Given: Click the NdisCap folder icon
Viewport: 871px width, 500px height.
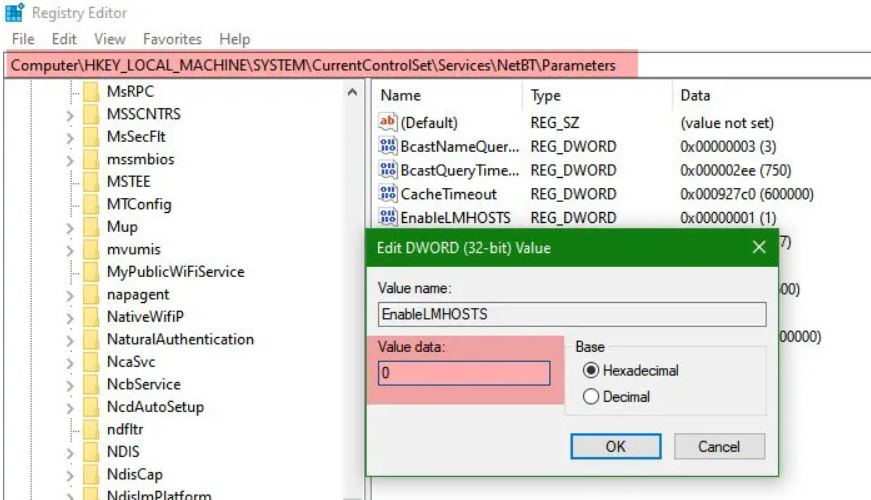Looking at the screenshot, I should click(x=91, y=474).
